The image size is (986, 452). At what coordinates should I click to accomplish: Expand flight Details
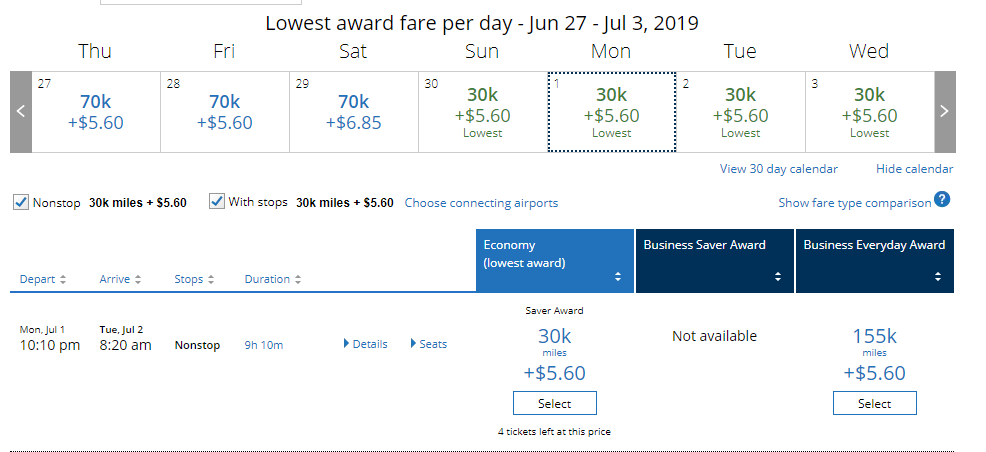365,344
